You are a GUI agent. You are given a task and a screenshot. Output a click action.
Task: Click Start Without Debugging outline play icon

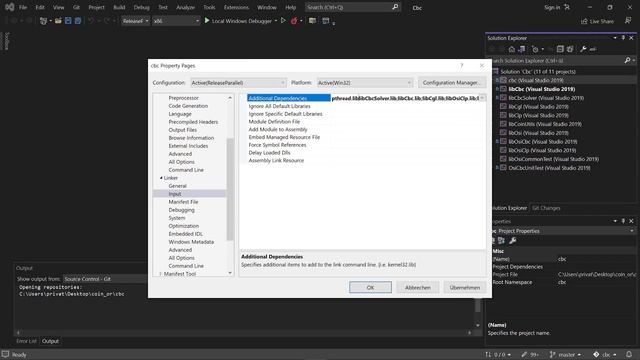pyautogui.click(x=283, y=20)
